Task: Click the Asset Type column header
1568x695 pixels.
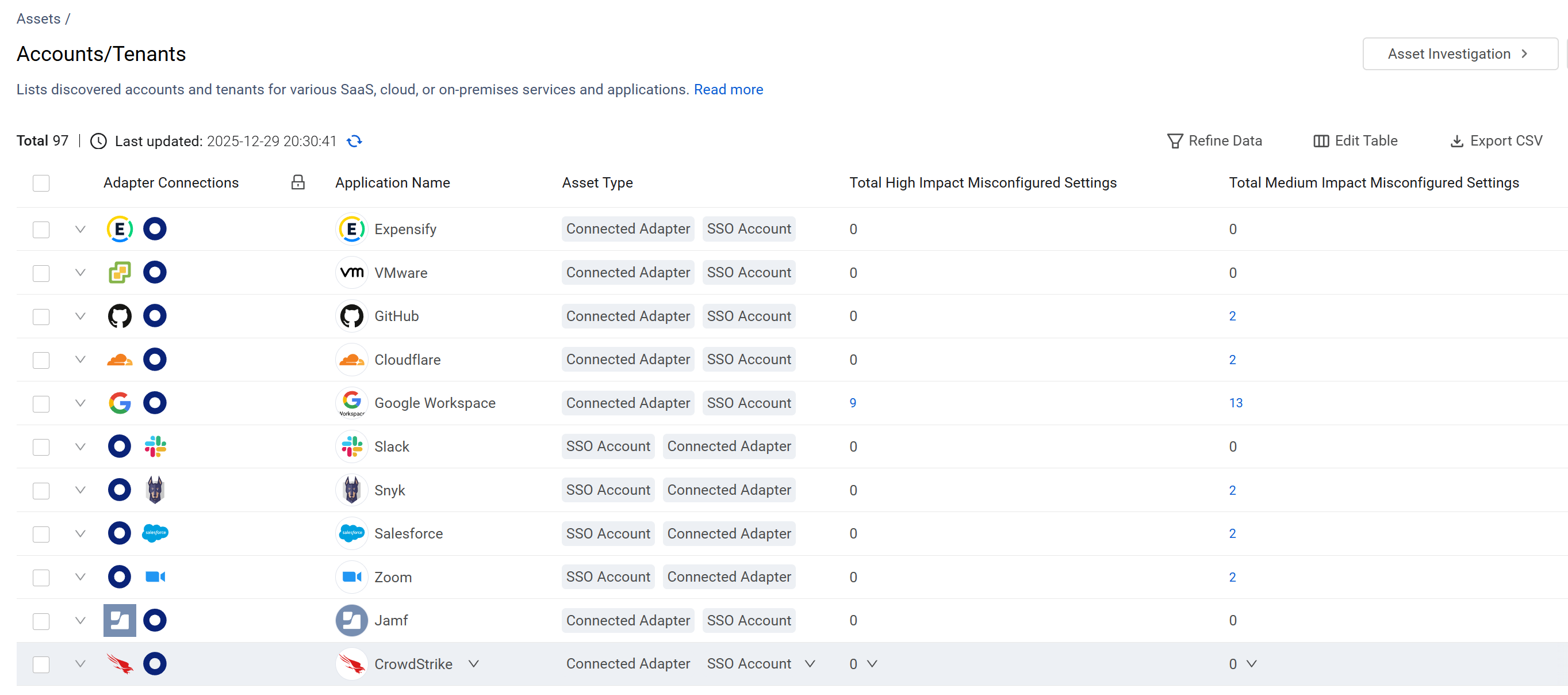Action: pos(596,183)
